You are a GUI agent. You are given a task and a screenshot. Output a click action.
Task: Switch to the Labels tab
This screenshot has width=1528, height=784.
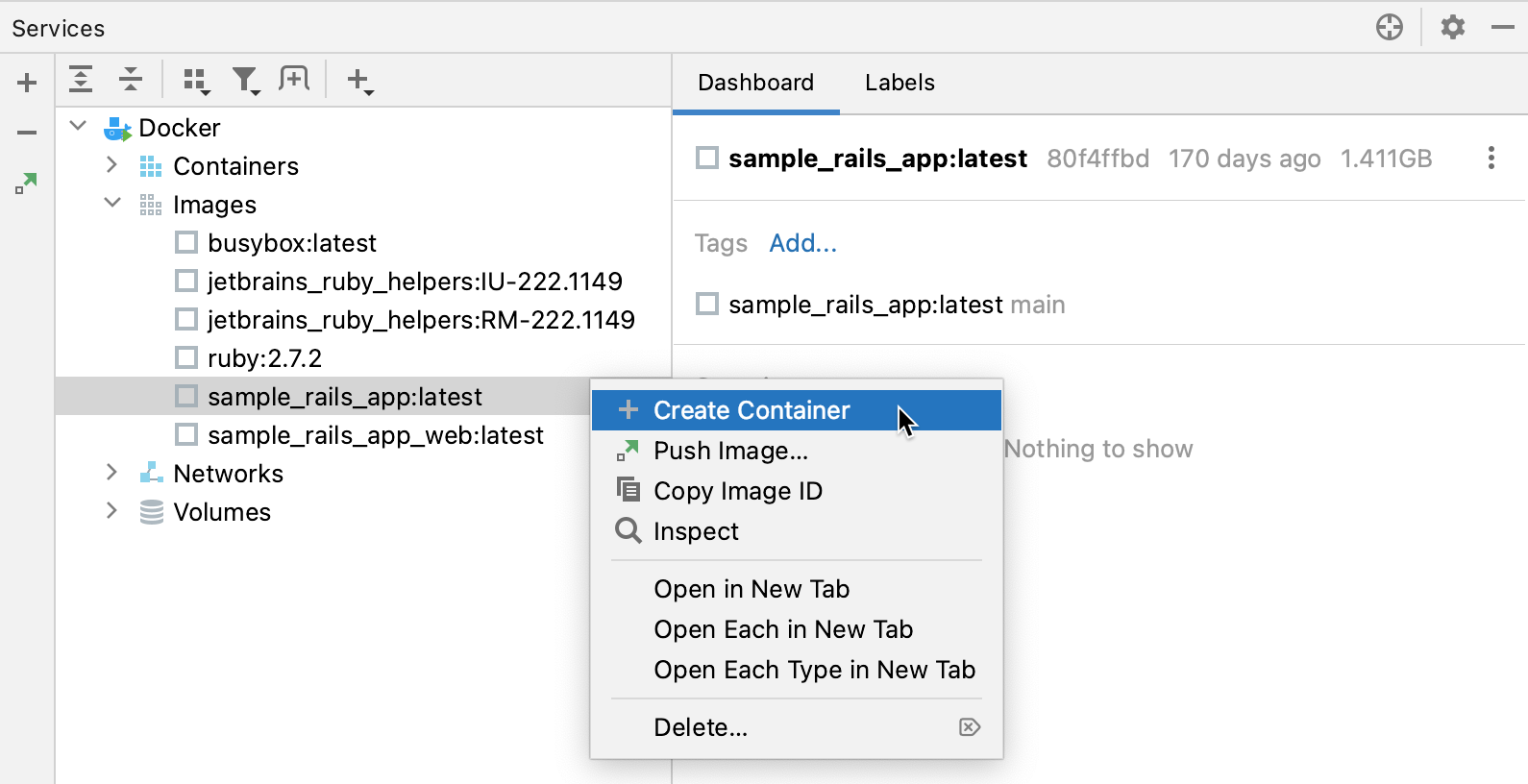coord(900,83)
